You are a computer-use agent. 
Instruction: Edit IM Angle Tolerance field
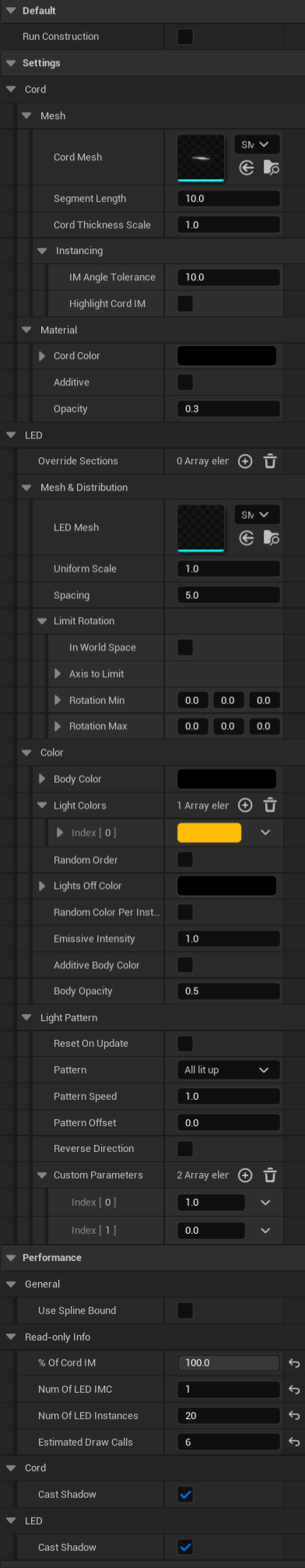pos(228,277)
